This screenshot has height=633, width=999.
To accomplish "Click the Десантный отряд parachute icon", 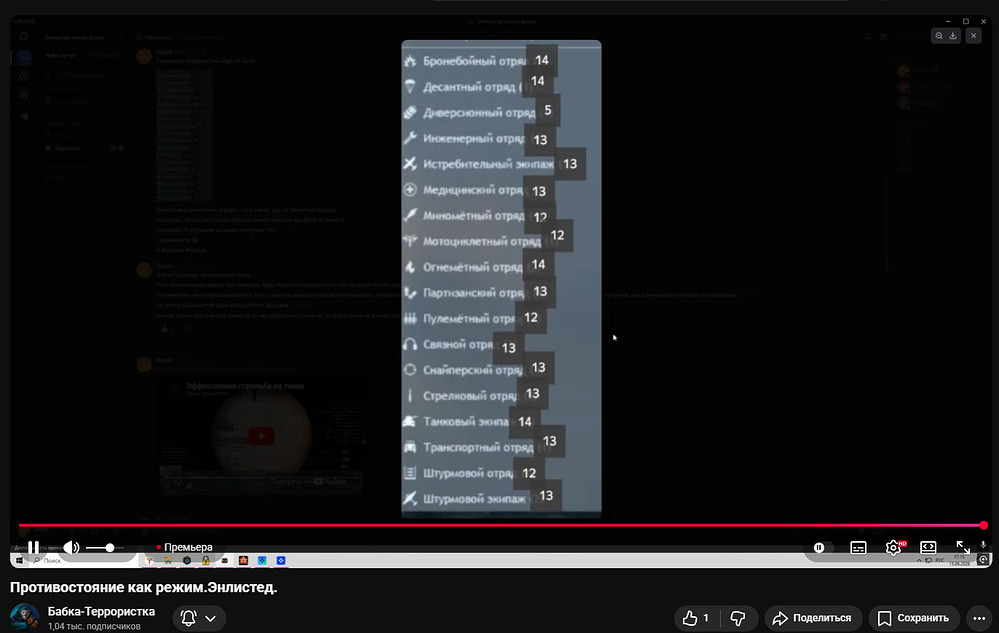I will coord(410,87).
